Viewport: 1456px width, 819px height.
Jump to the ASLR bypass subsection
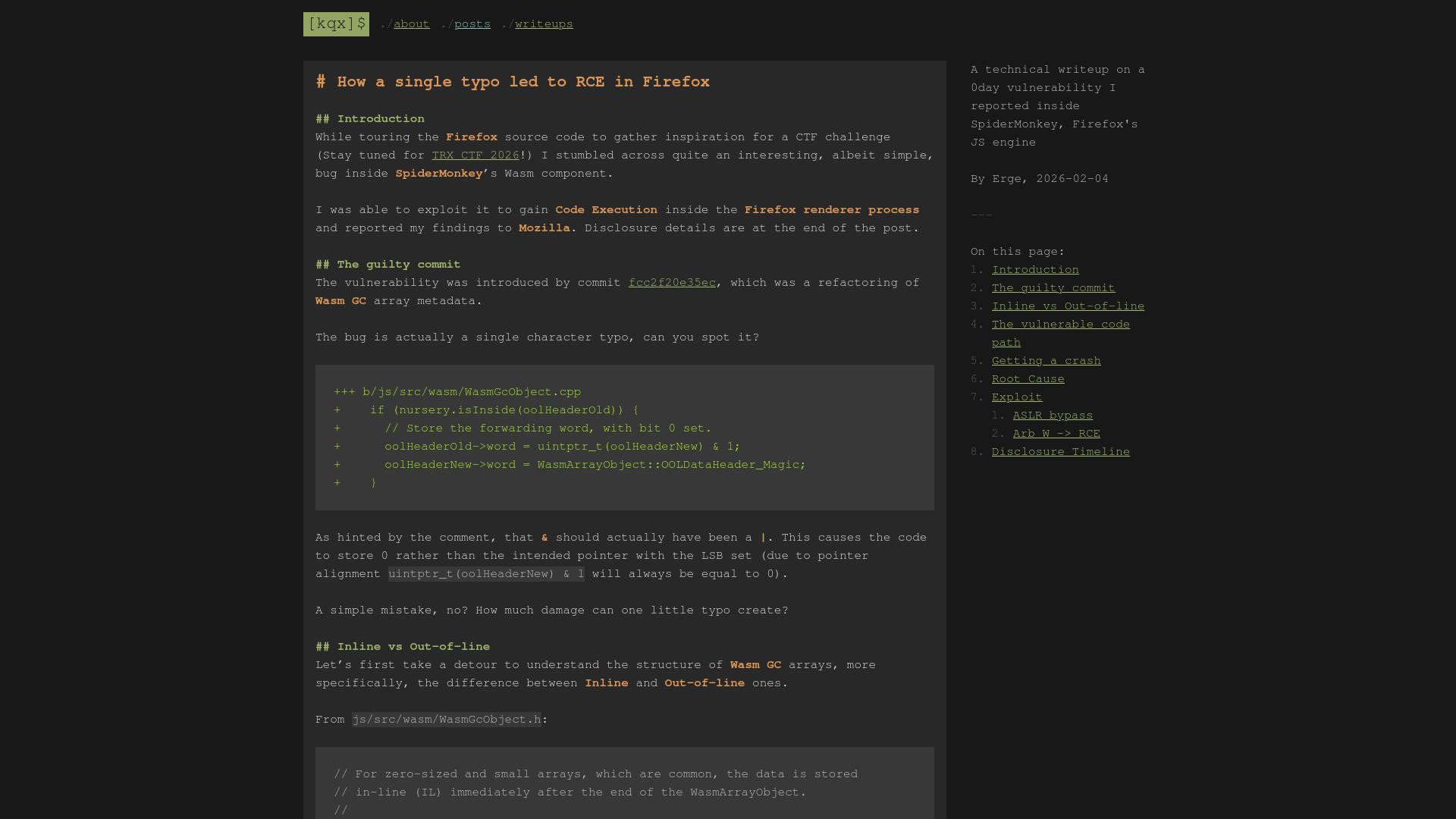1053,415
